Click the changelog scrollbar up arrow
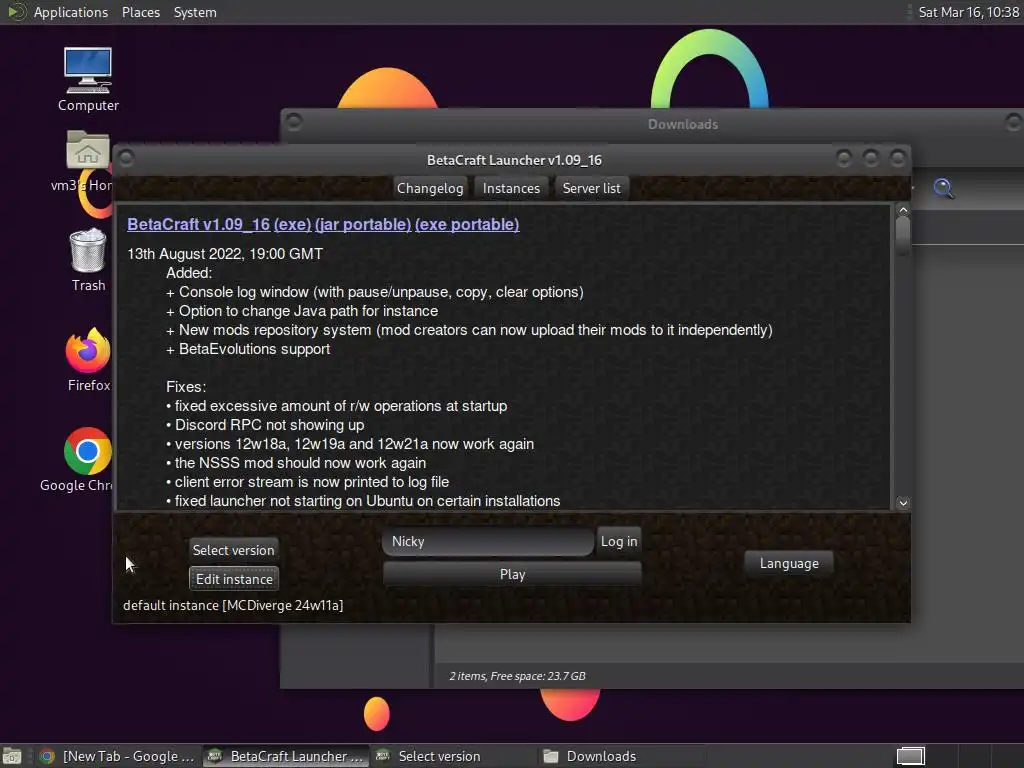Image resolution: width=1024 pixels, height=768 pixels. [x=903, y=210]
